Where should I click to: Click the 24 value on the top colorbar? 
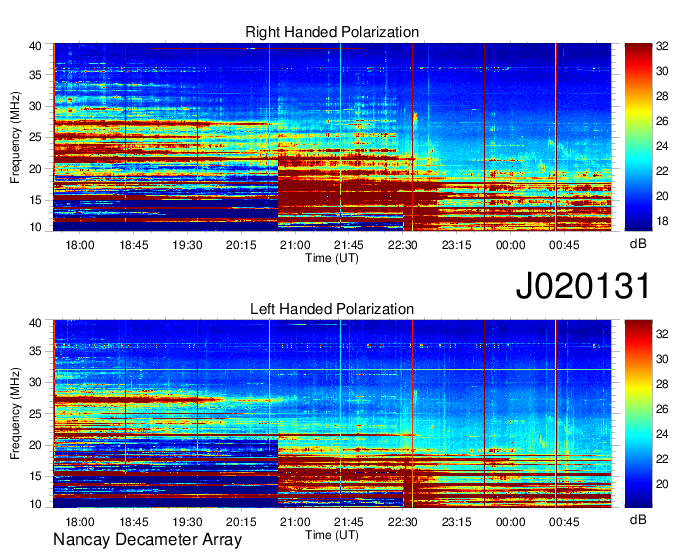(x=662, y=146)
